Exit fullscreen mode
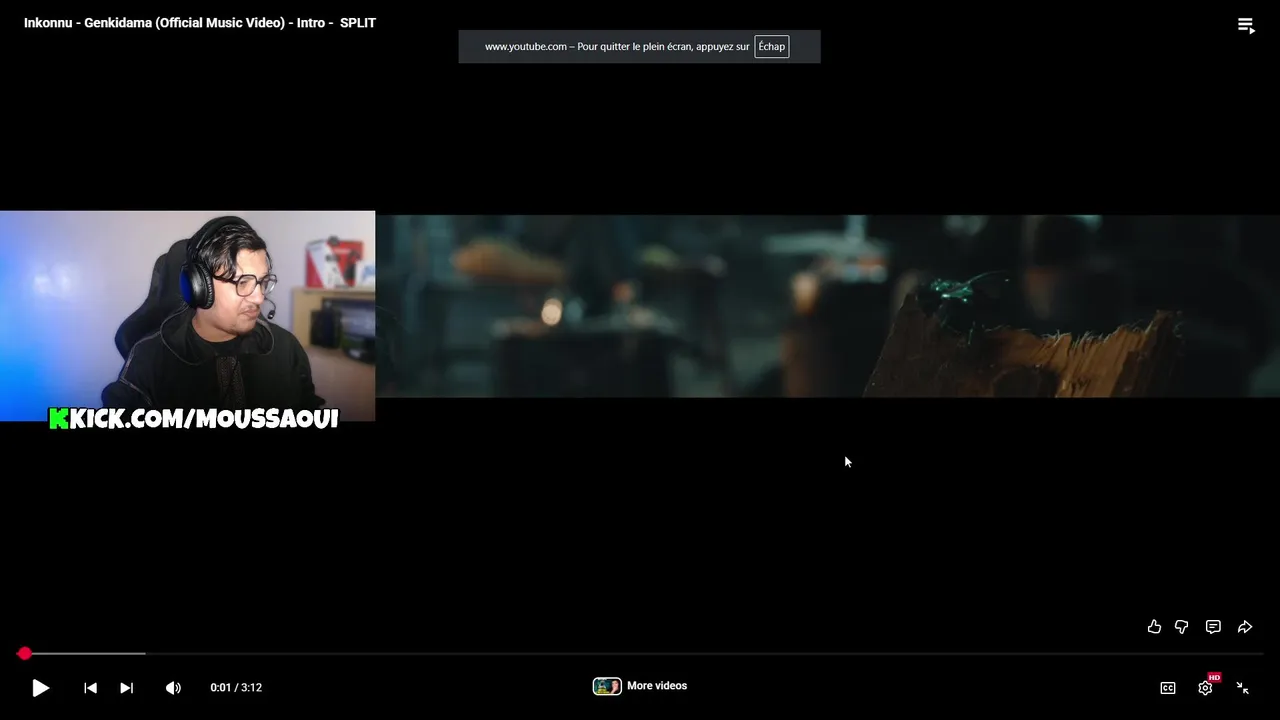The image size is (1280, 720). tap(1243, 688)
